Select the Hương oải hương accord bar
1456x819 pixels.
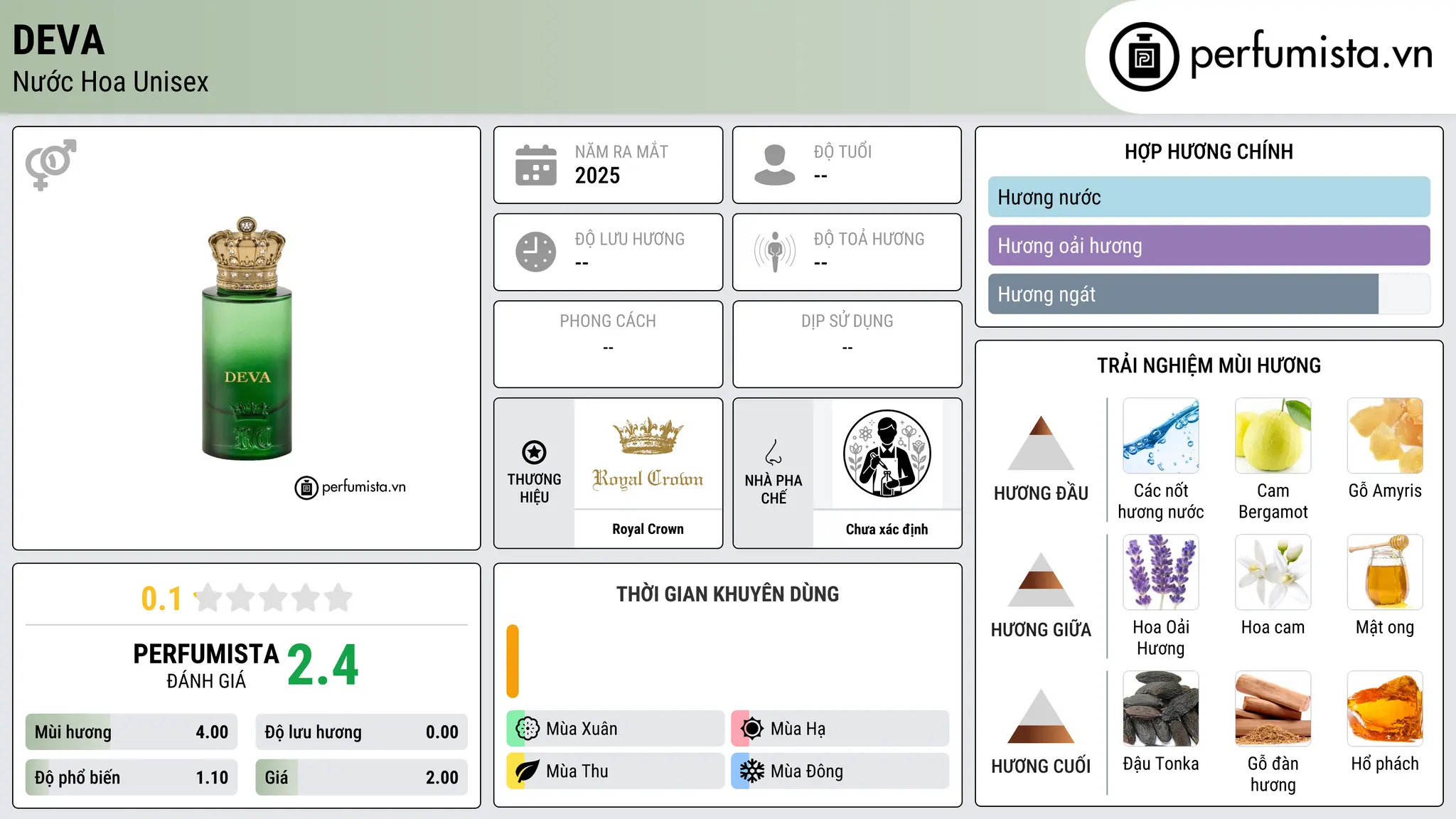1209,245
